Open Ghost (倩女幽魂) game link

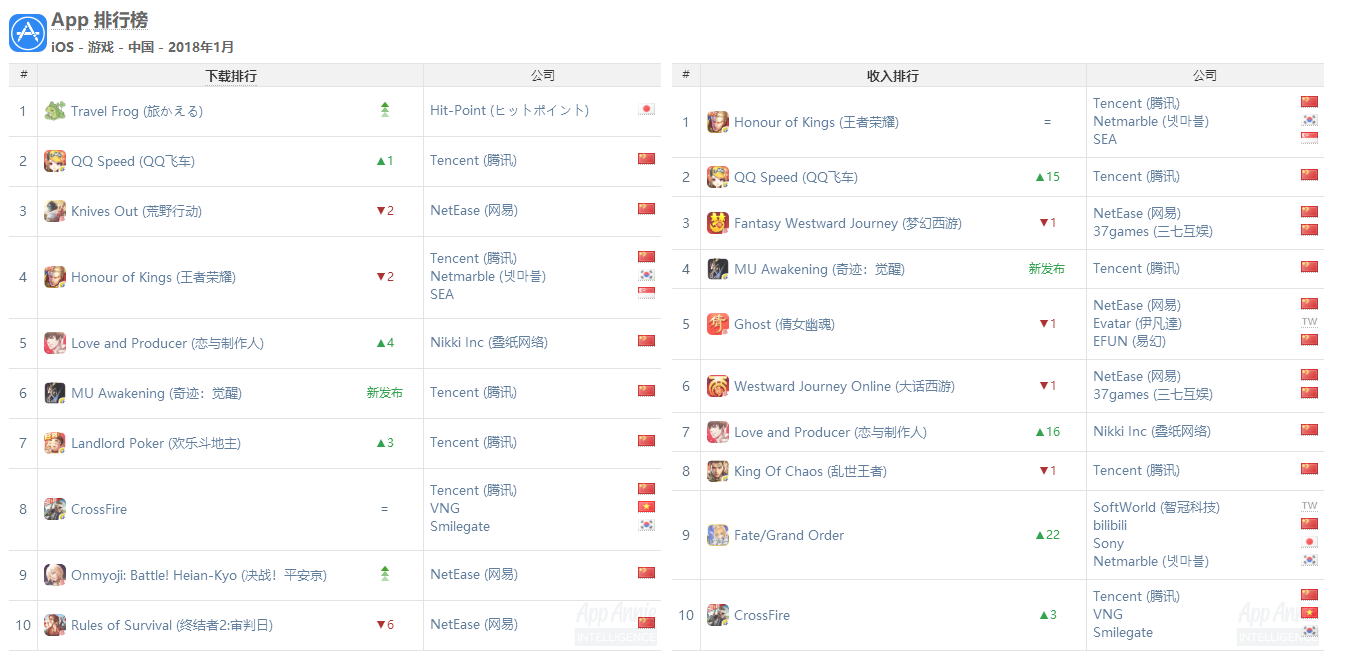784,324
